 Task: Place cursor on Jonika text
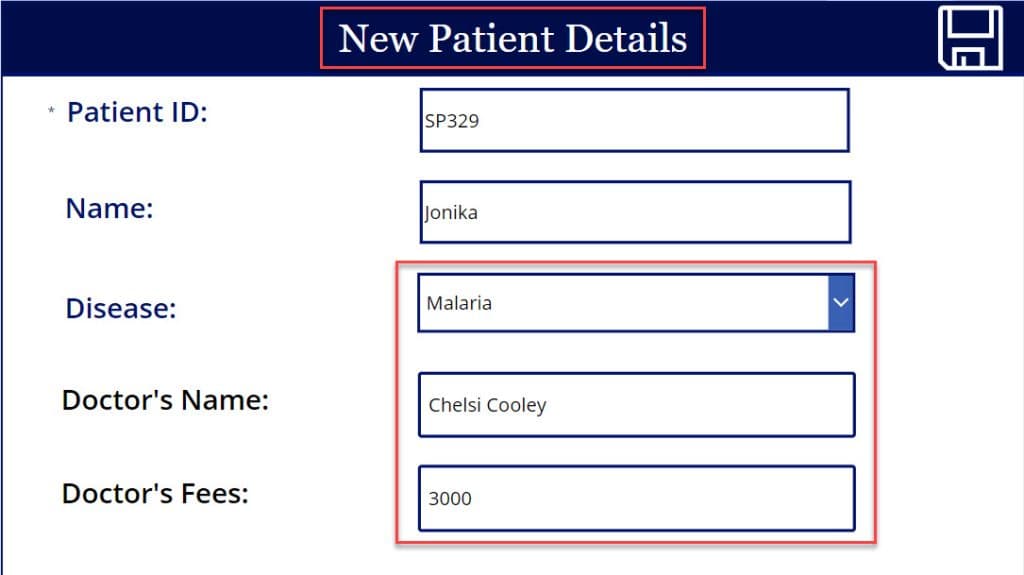(x=451, y=212)
